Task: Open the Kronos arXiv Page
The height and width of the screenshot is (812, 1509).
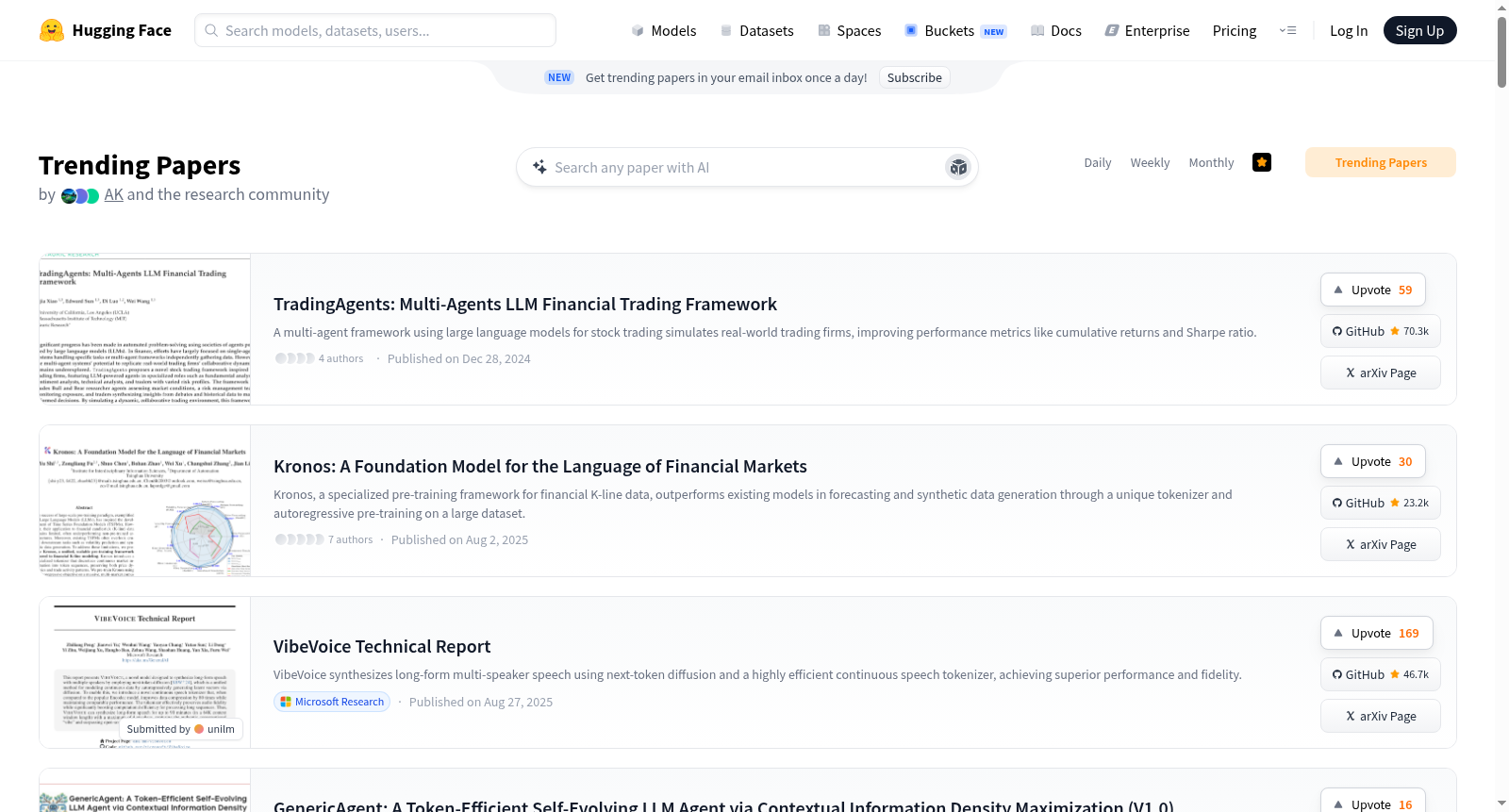Action: coord(1381,544)
